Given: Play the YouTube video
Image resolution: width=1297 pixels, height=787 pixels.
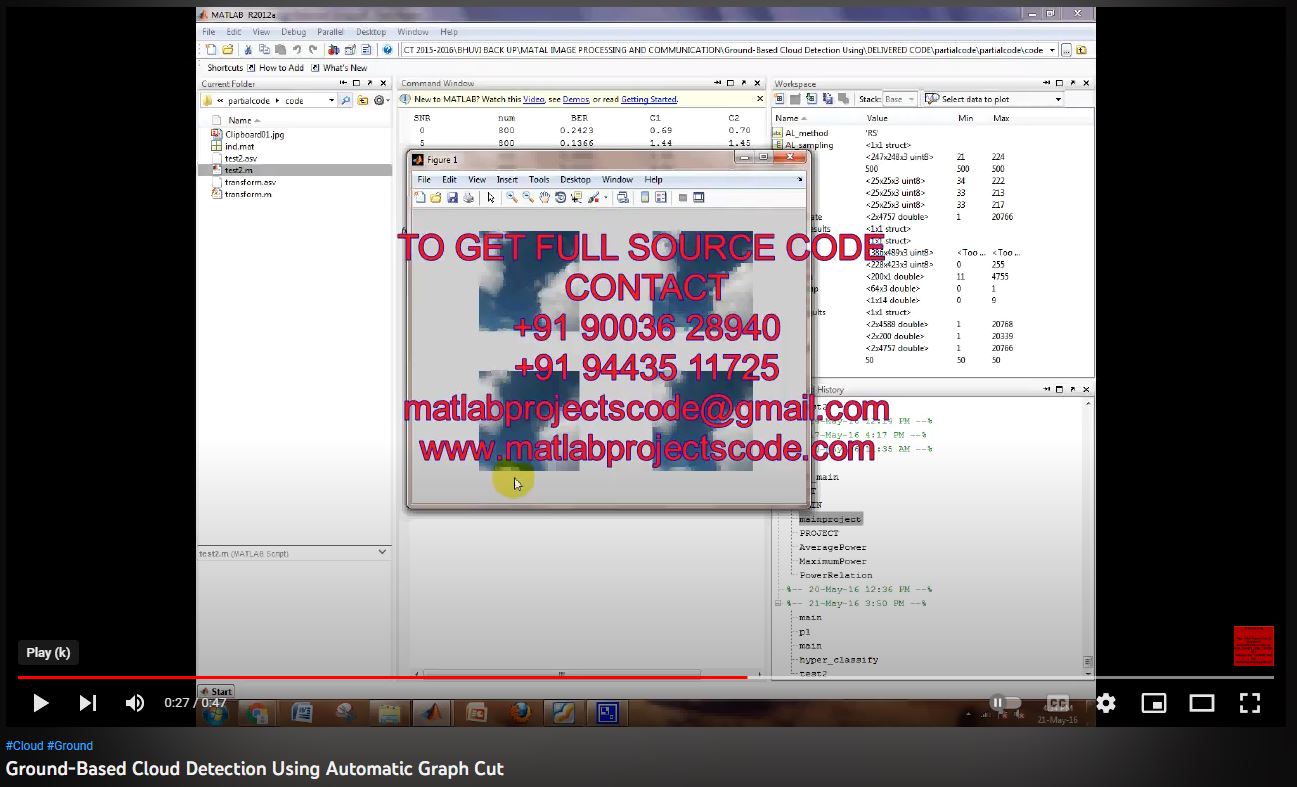Looking at the screenshot, I should pyautogui.click(x=41, y=703).
